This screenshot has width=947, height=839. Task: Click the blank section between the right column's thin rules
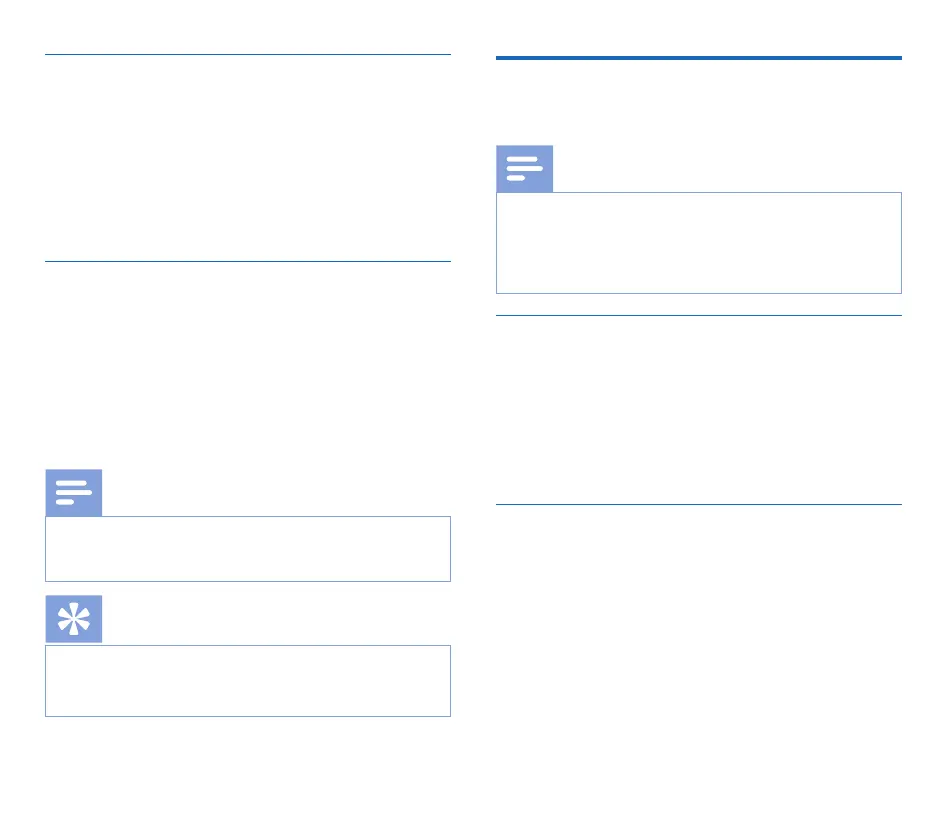(698, 410)
